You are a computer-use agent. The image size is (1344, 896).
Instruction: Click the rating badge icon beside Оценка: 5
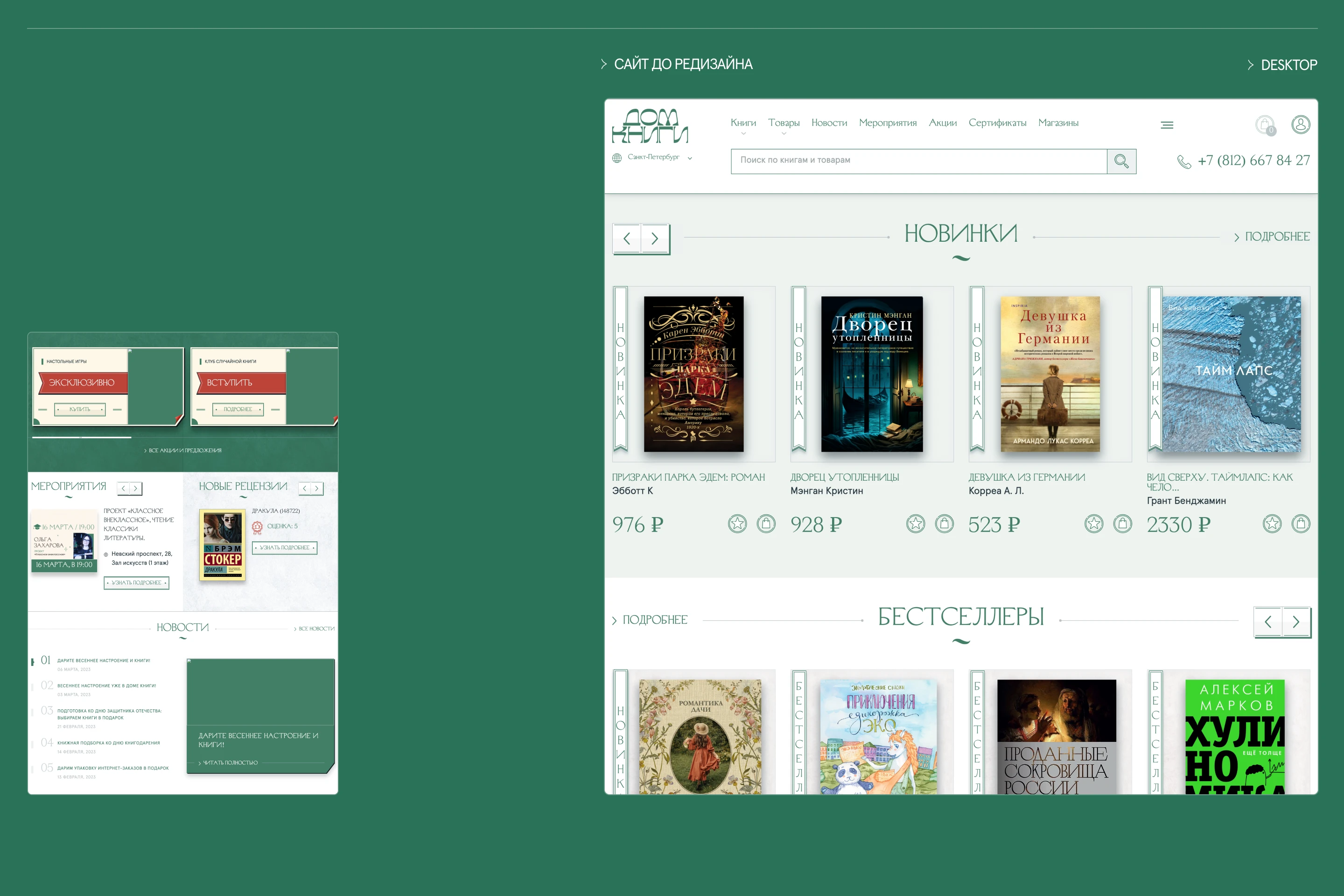(x=257, y=527)
